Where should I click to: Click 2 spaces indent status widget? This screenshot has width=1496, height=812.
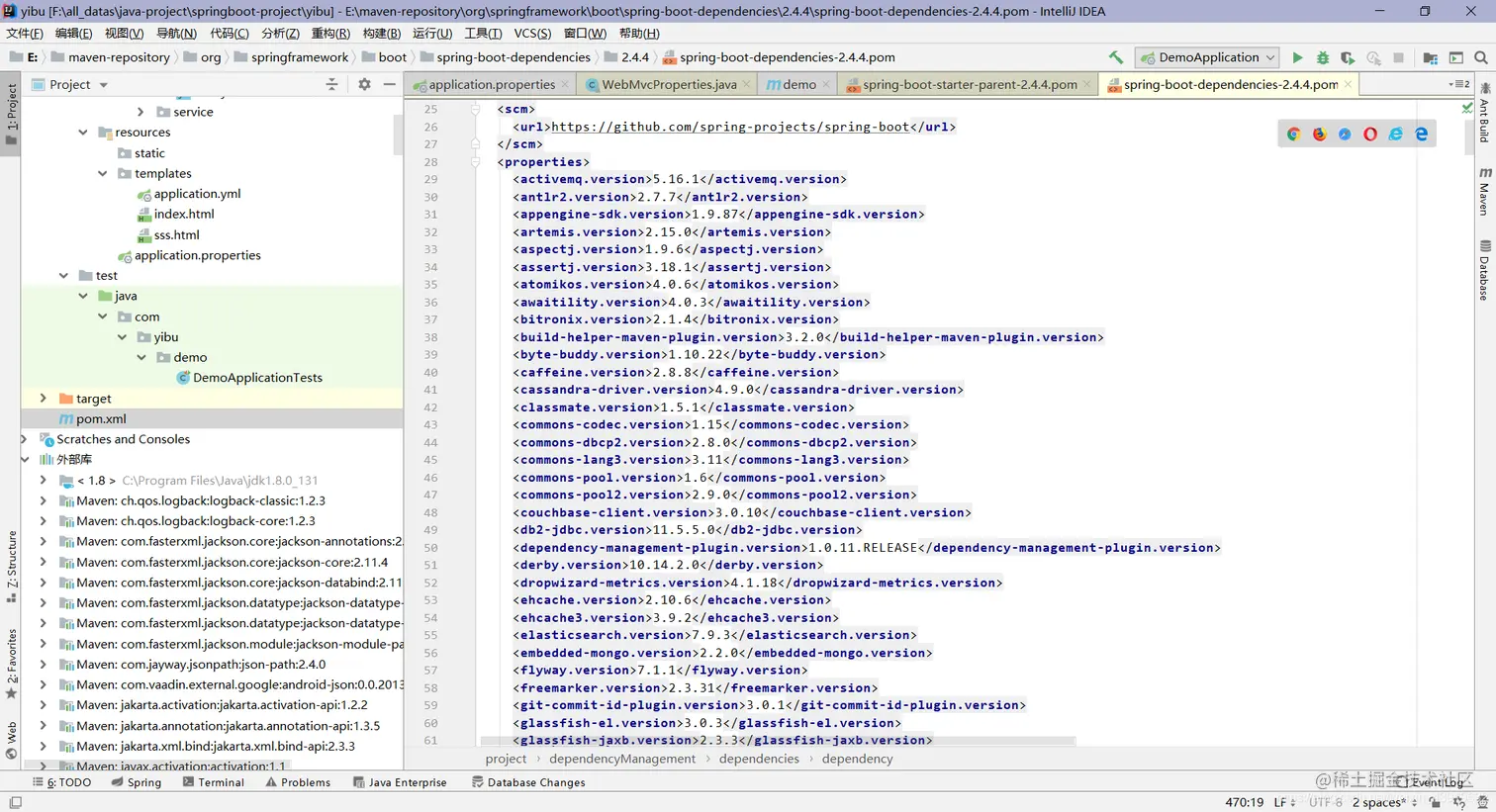point(1384,802)
